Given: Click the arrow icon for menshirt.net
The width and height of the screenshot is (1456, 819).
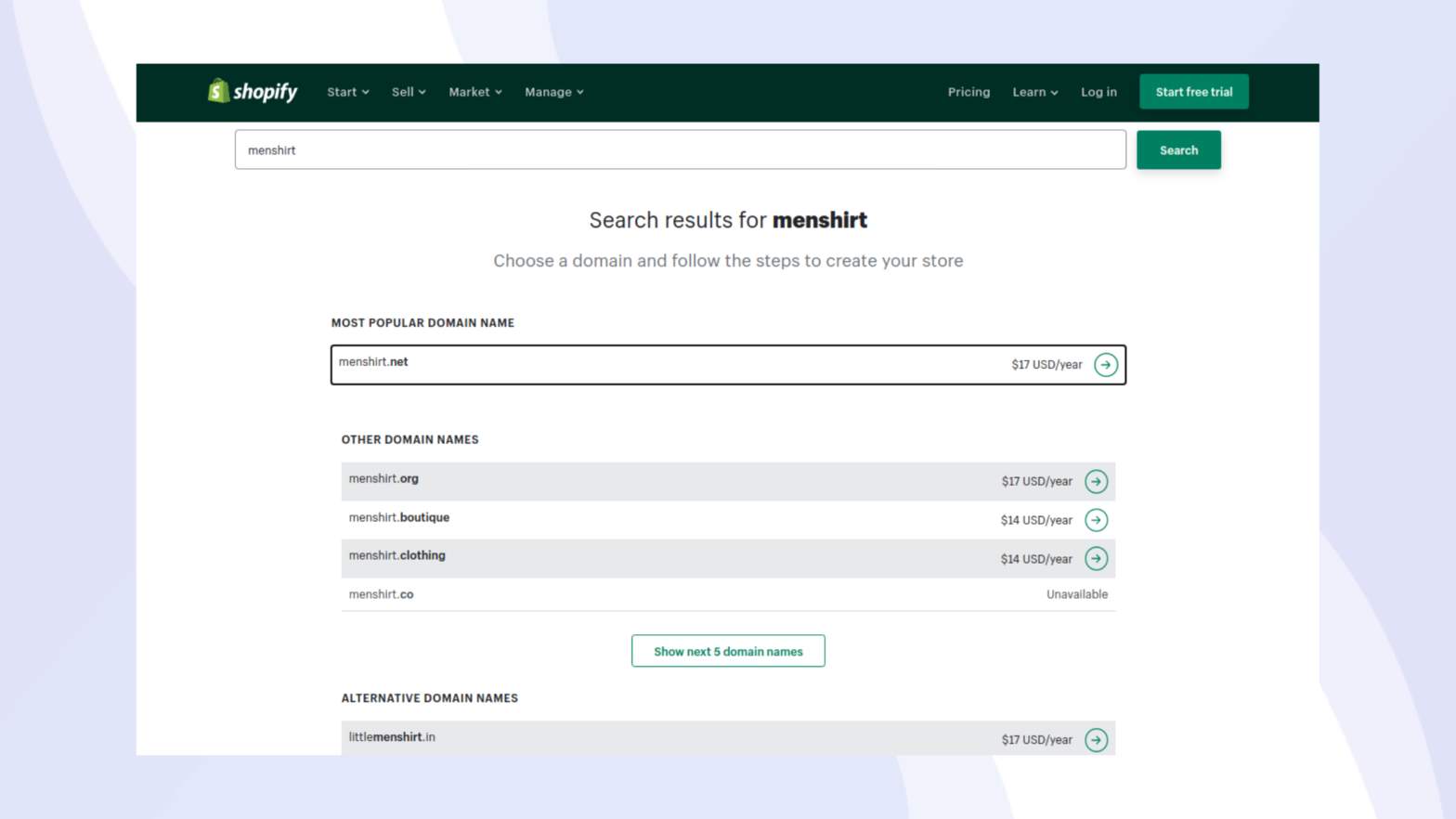Looking at the screenshot, I should coord(1105,365).
